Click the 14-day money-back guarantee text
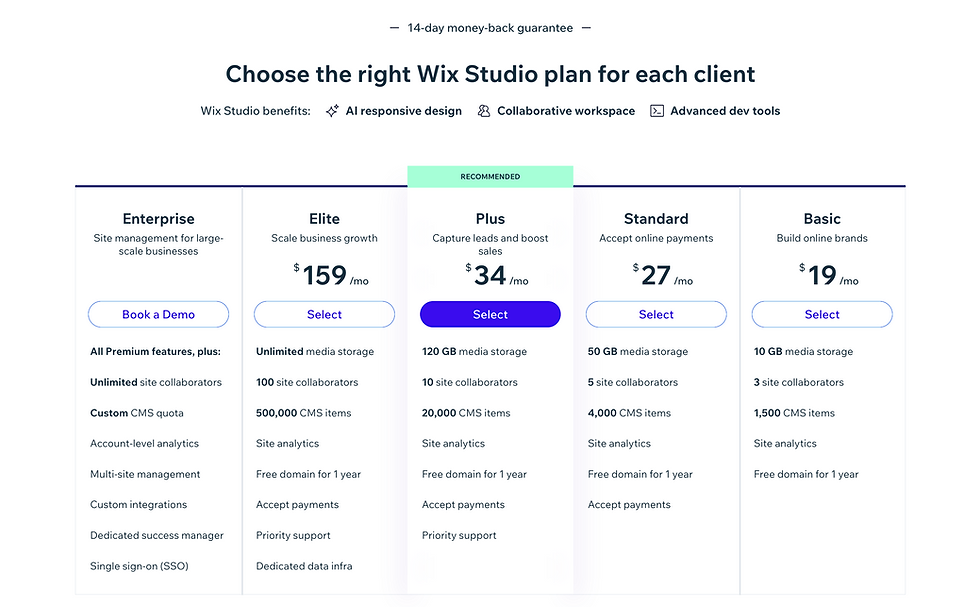Image resolution: width=980 pixels, height=607 pixels. [x=490, y=28]
